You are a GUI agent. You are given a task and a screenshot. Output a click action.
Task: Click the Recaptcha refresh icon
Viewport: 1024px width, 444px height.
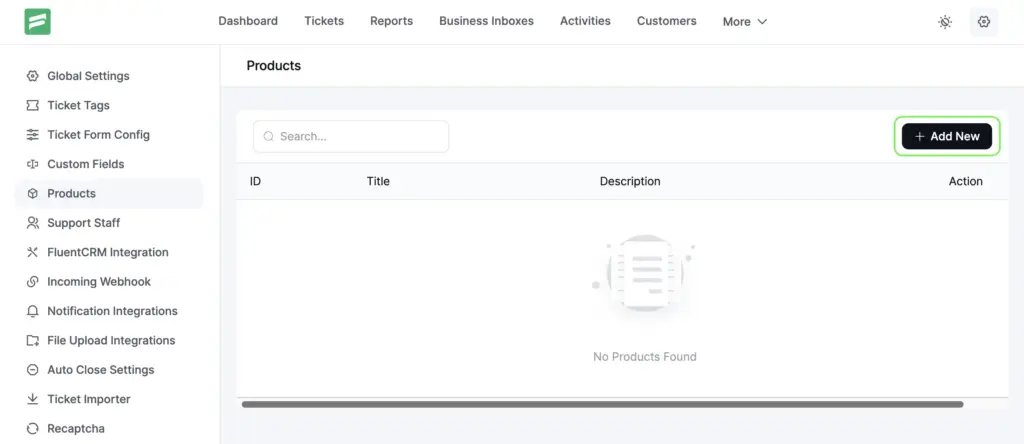click(32, 428)
